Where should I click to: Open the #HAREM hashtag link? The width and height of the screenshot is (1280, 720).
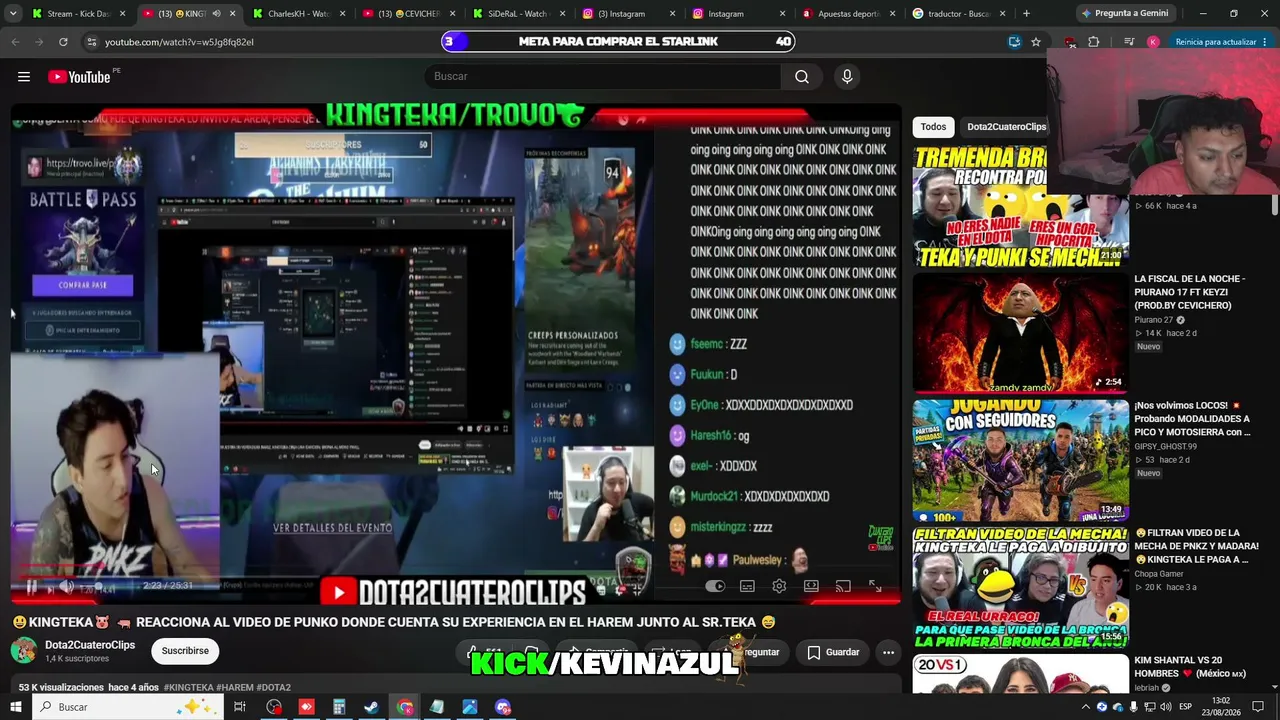[235, 688]
